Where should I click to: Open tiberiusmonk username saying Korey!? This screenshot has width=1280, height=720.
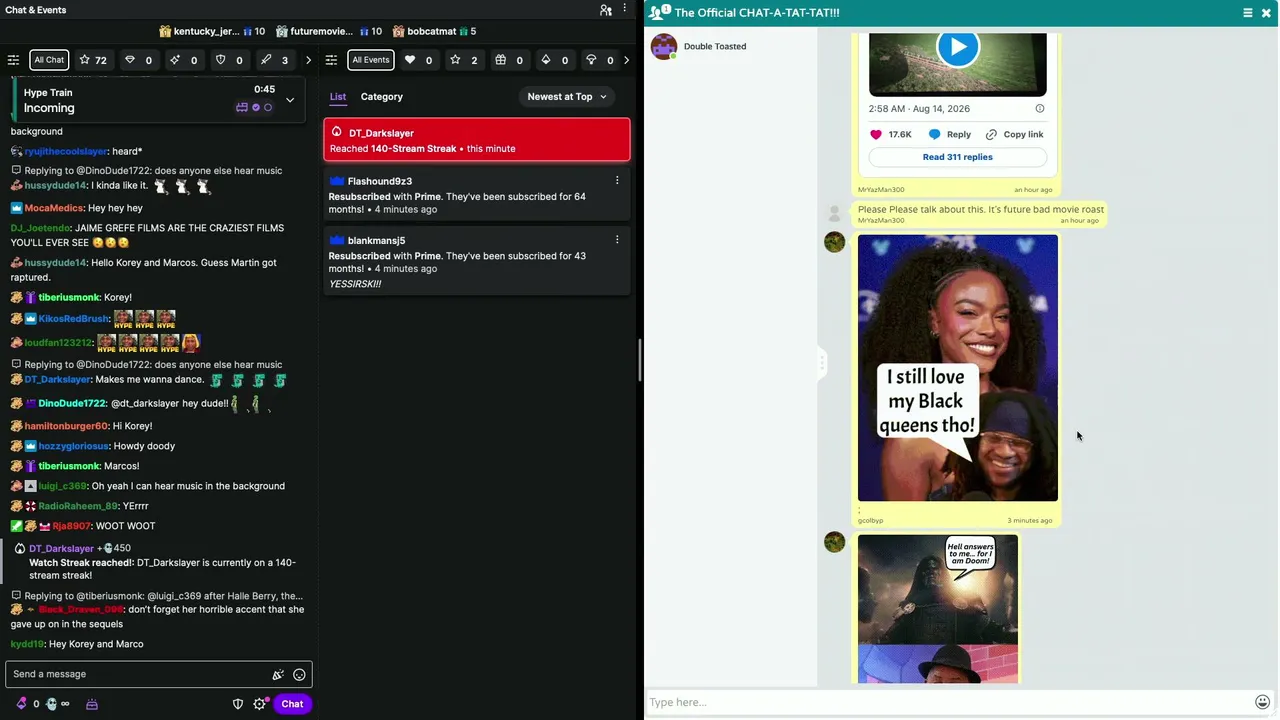[69, 297]
